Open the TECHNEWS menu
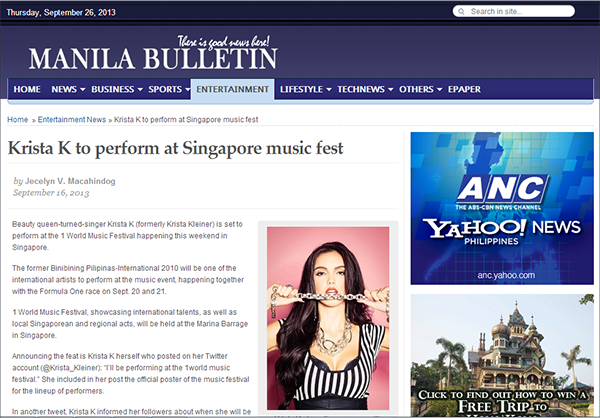 tap(361, 89)
